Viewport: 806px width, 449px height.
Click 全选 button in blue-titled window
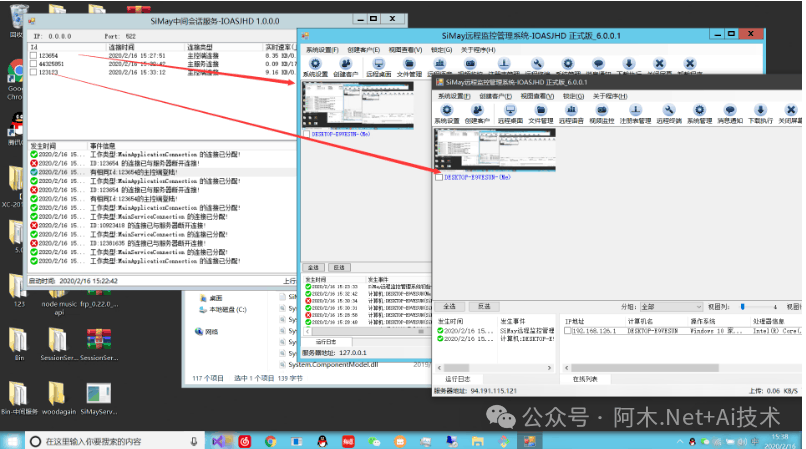pyautogui.click(x=314, y=267)
